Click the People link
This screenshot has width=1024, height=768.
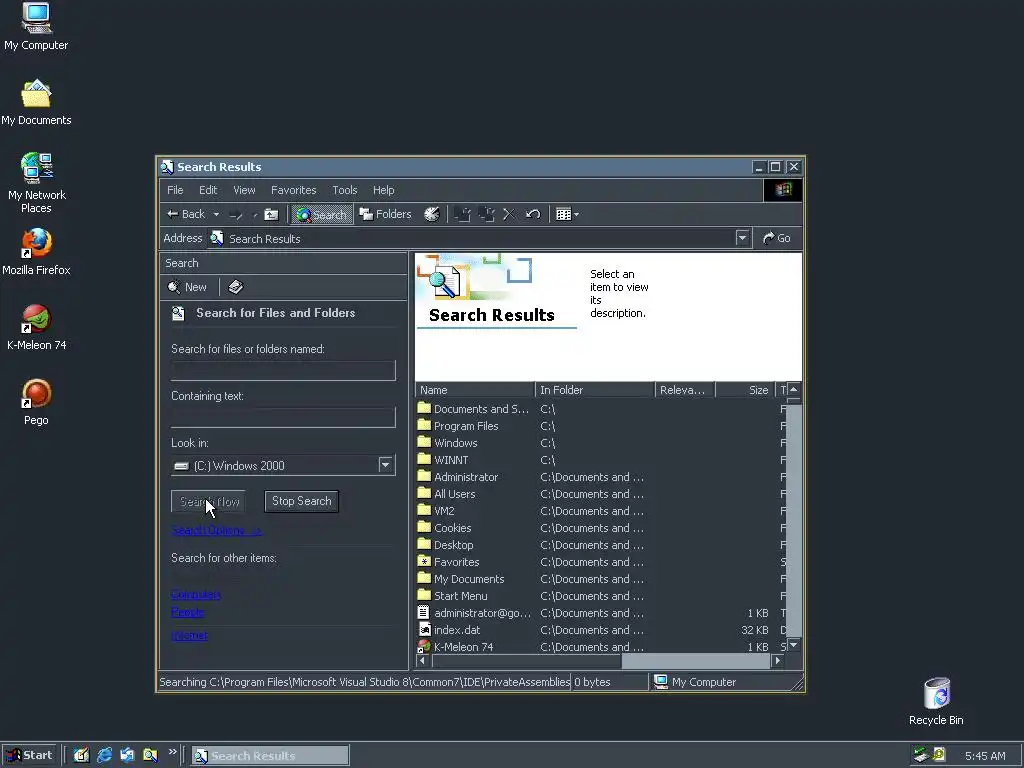(187, 612)
